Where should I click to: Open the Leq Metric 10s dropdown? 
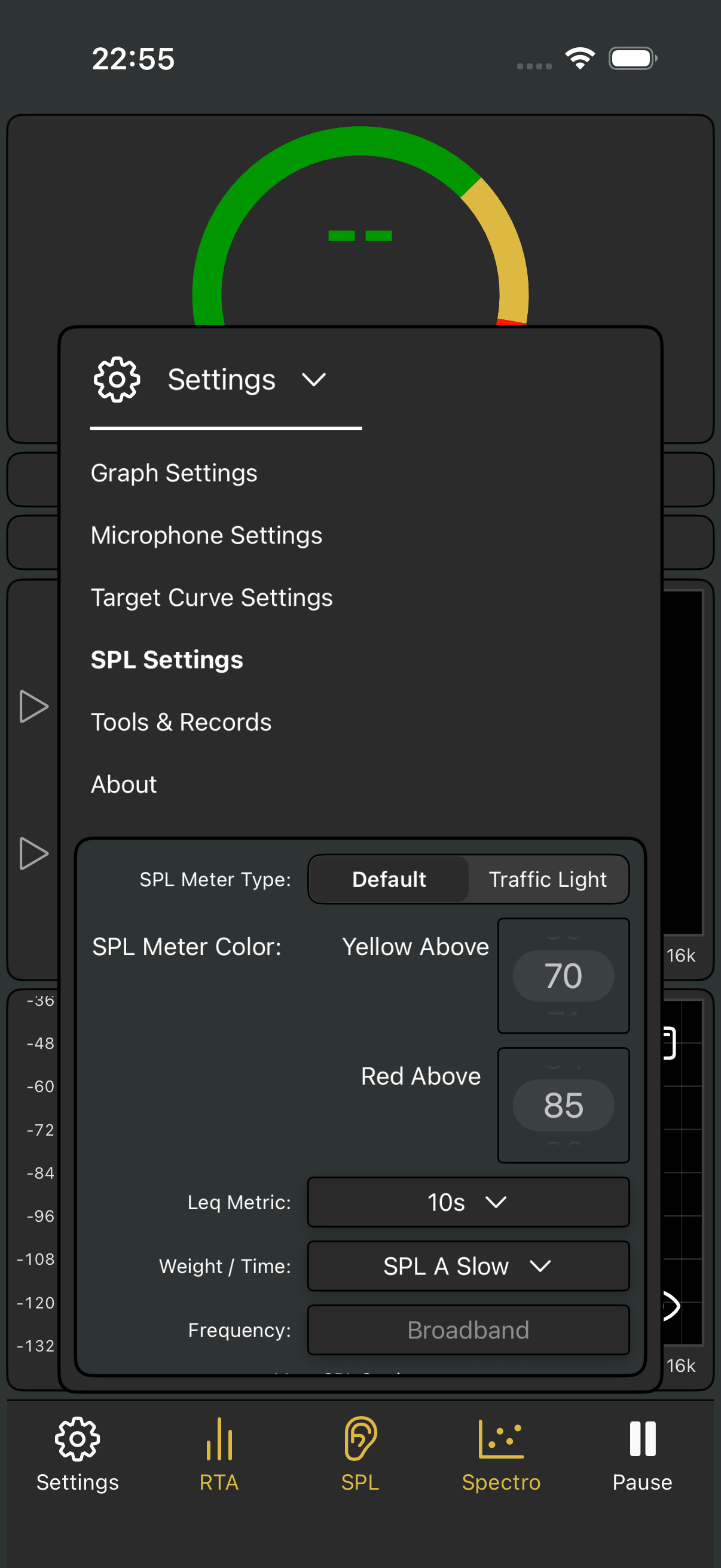[x=468, y=1202]
